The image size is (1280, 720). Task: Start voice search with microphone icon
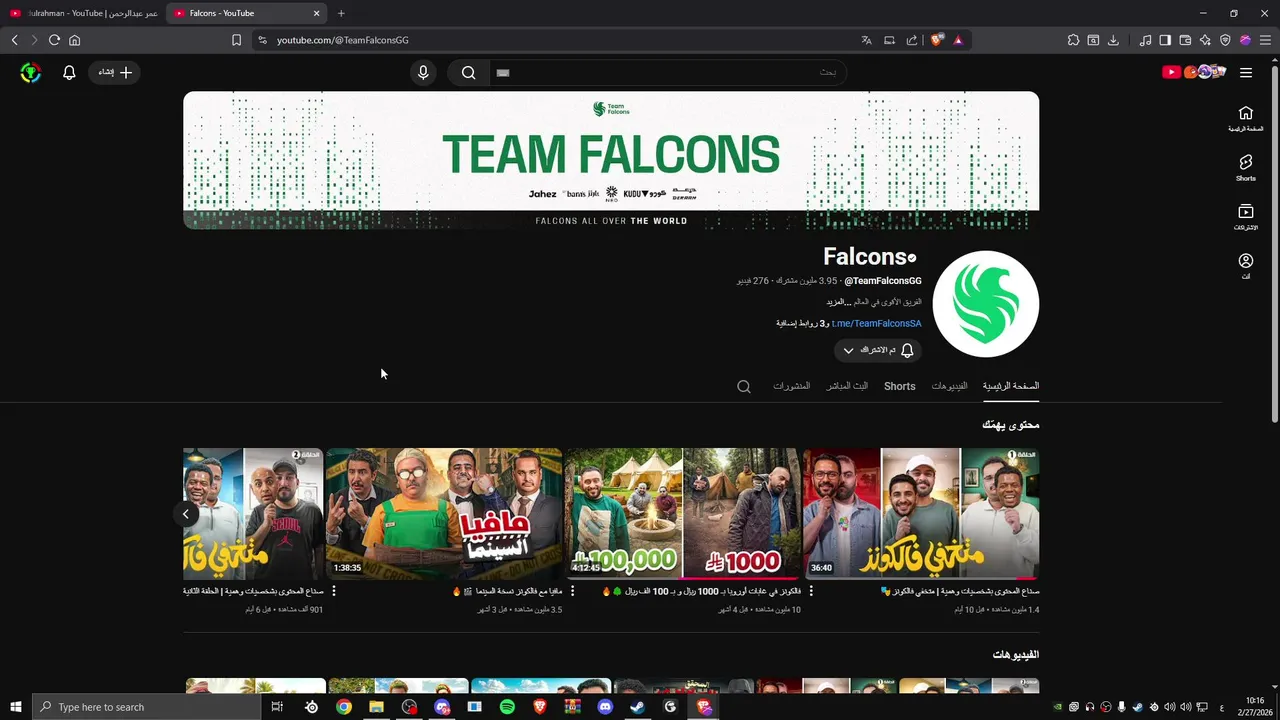(x=423, y=73)
